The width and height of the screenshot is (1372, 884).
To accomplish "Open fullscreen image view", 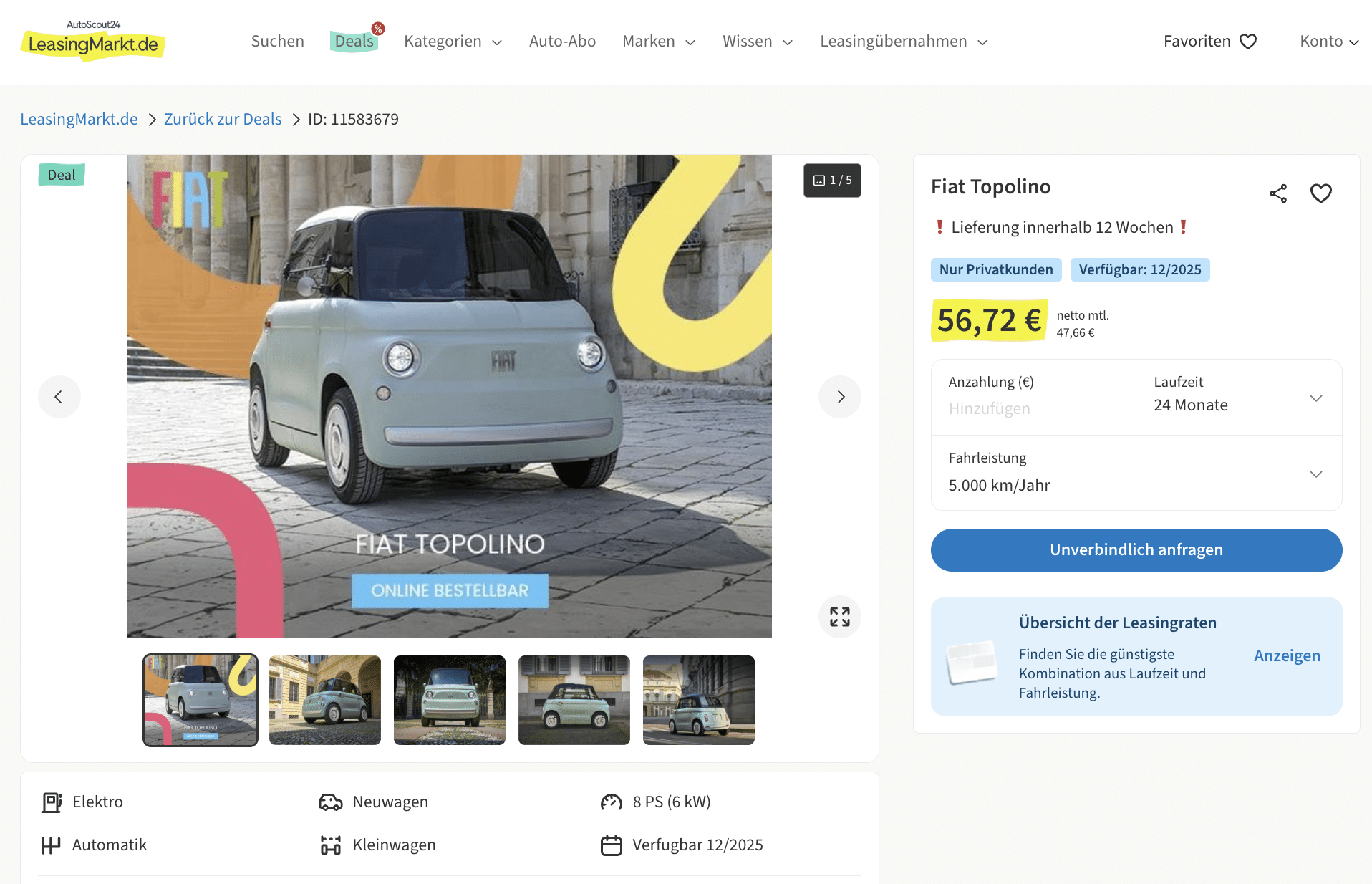I will 840,617.
